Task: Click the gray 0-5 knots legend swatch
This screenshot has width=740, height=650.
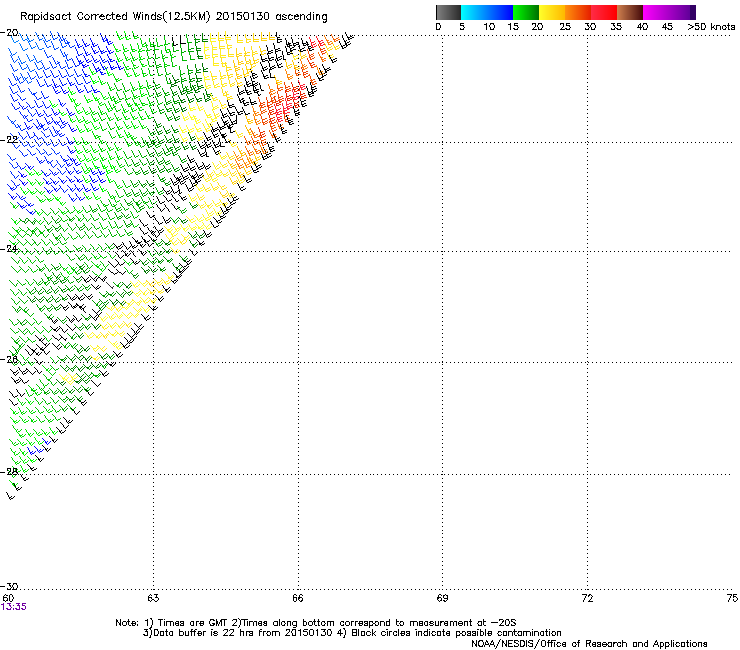Action: point(448,12)
